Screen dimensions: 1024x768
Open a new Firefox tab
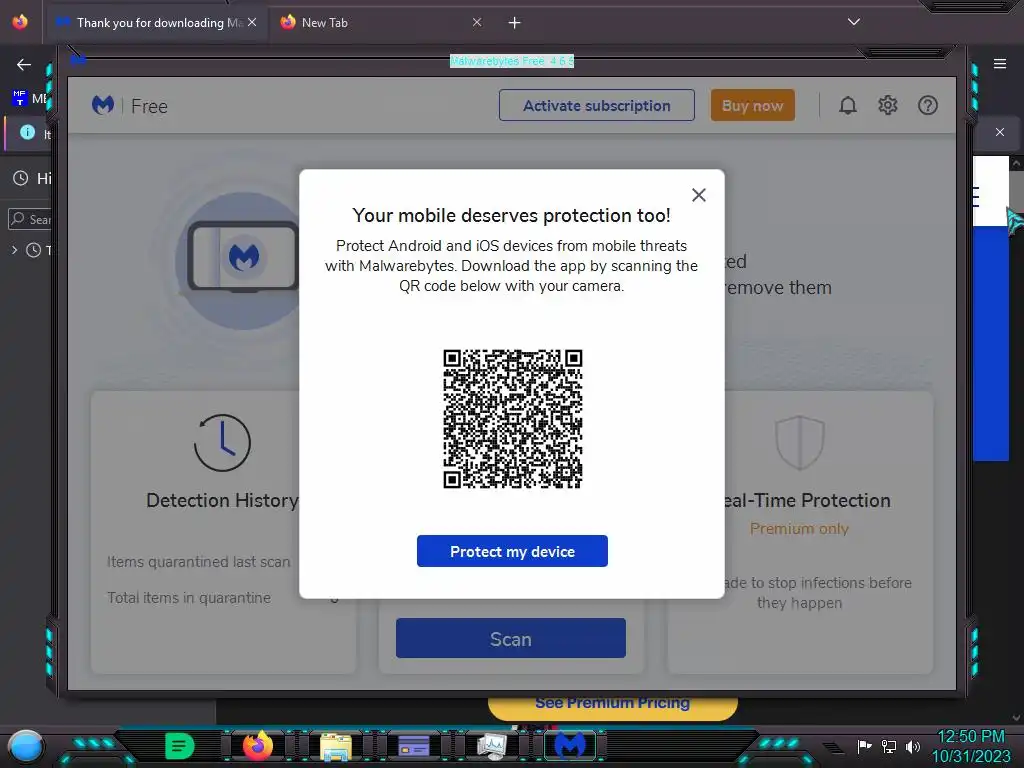(x=515, y=23)
